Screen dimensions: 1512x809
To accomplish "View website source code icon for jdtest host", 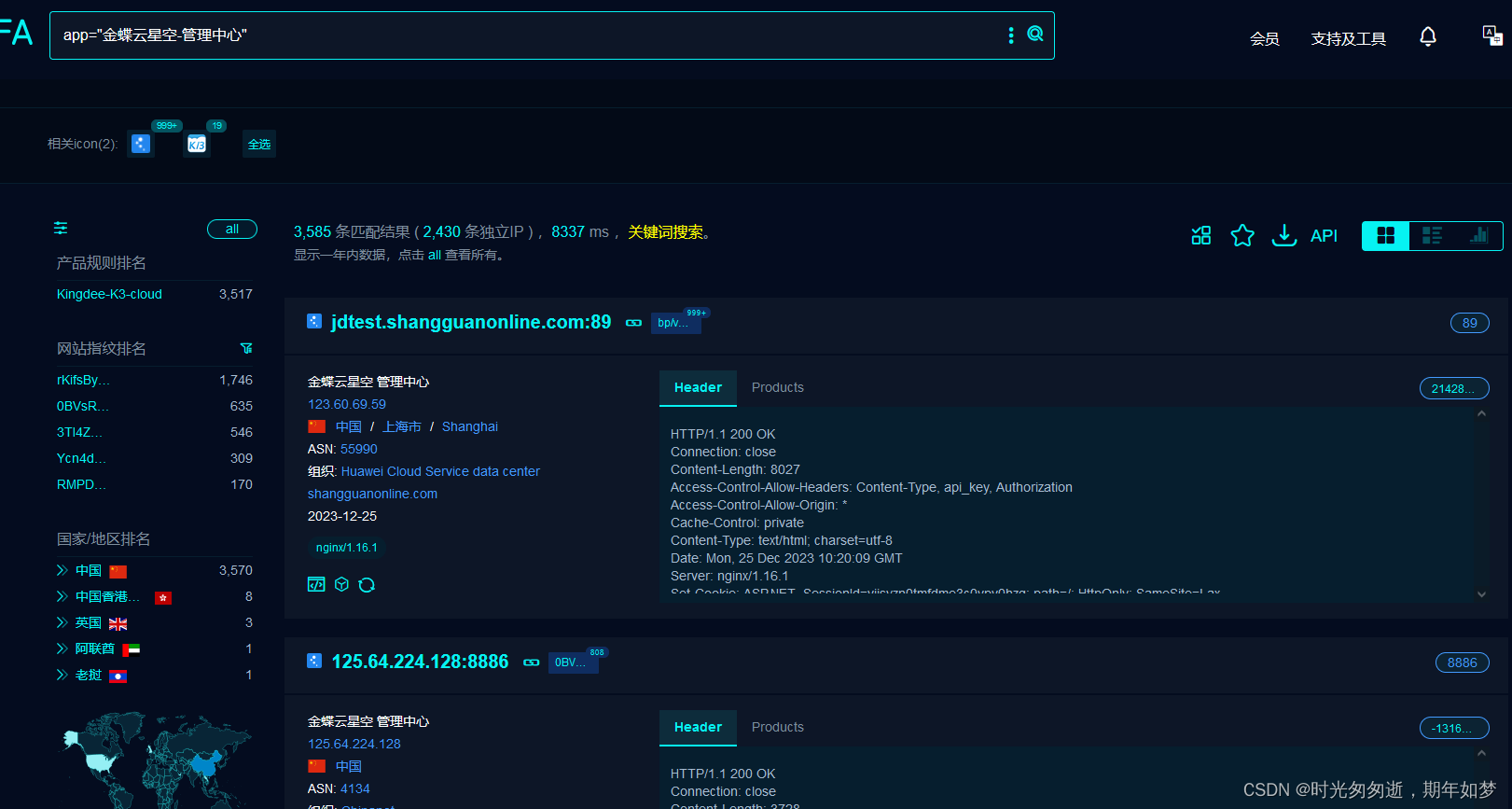I will (x=316, y=584).
